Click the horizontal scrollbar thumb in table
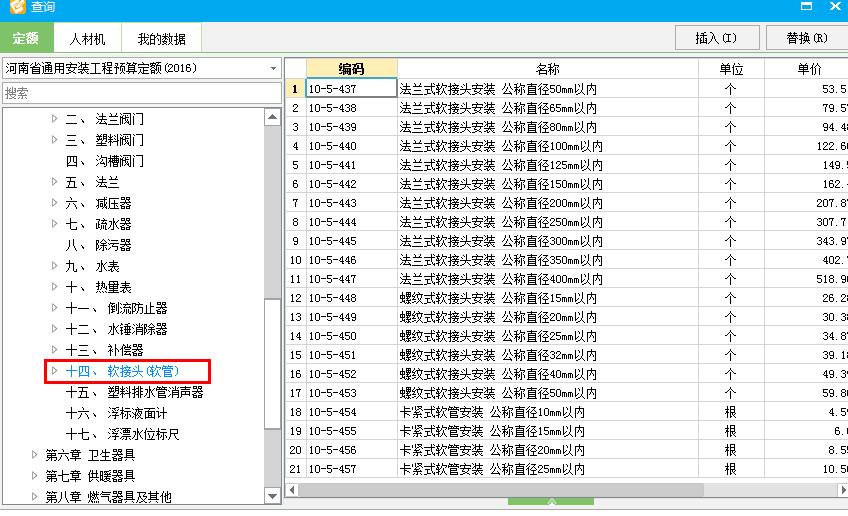This screenshot has height=516, width=848. click(501, 490)
